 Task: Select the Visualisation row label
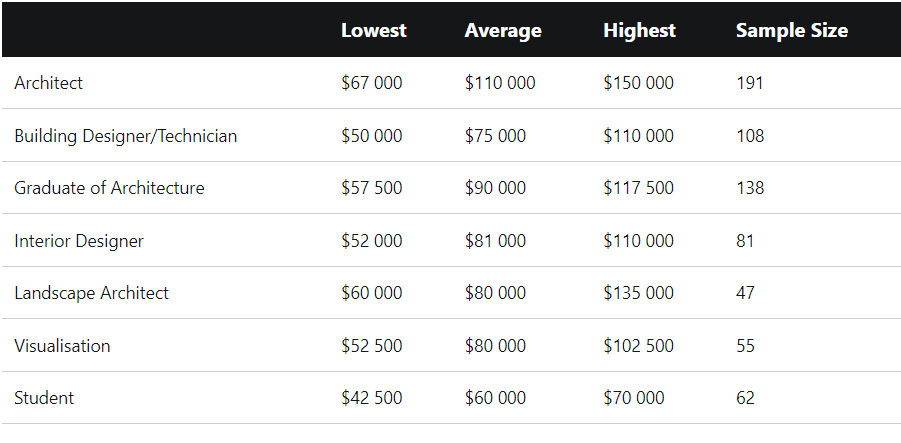62,346
